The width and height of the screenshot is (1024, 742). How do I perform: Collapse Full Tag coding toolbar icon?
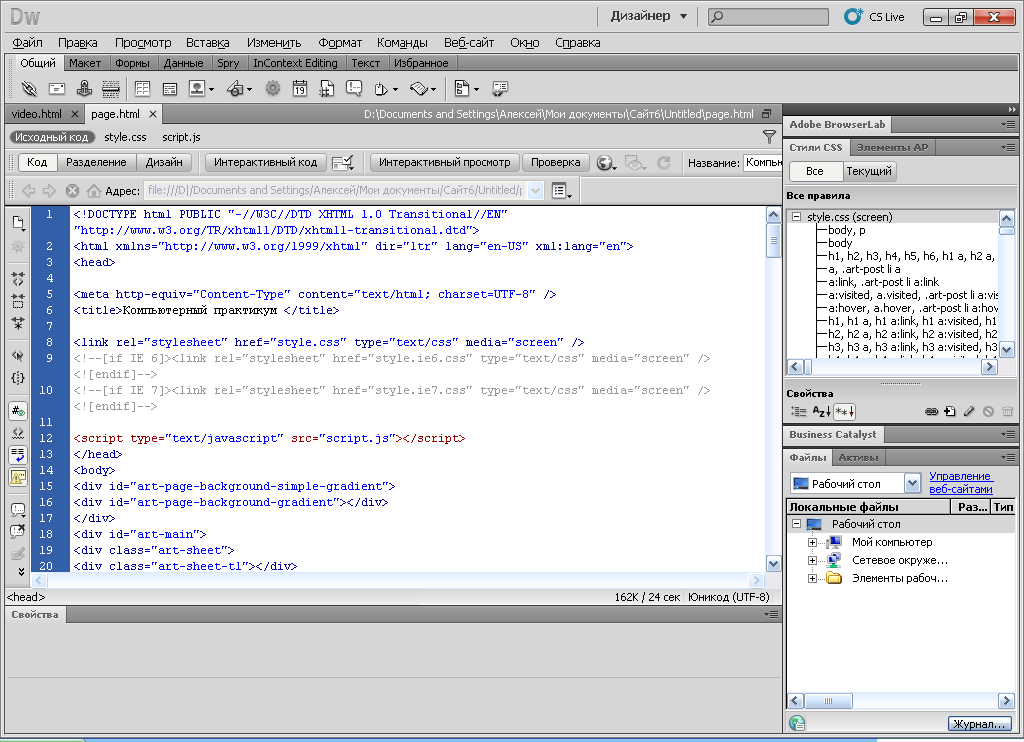(18, 279)
